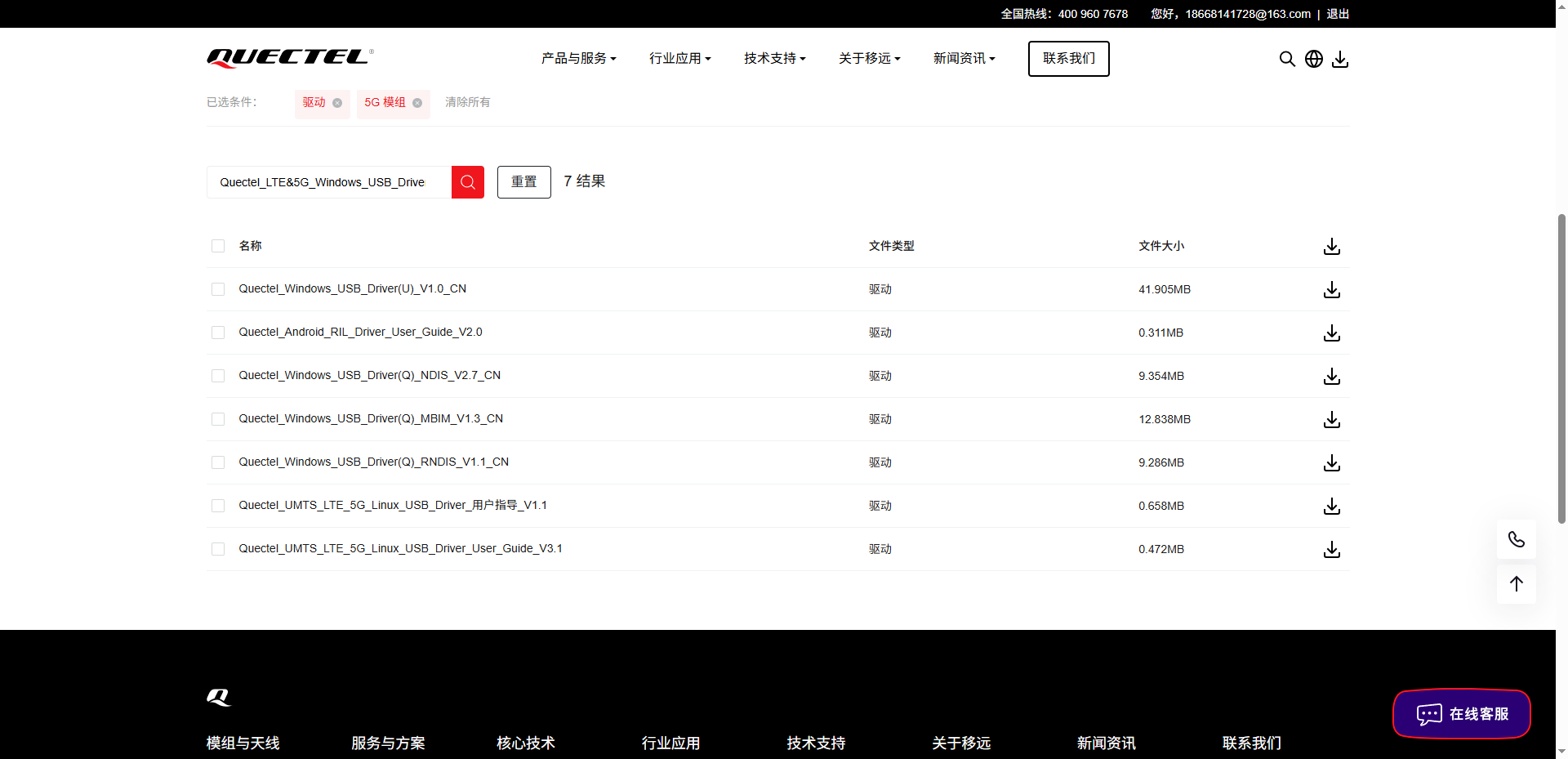Toggle the select-all checkbox beside 名称
1568x759 pixels.
pyautogui.click(x=218, y=246)
